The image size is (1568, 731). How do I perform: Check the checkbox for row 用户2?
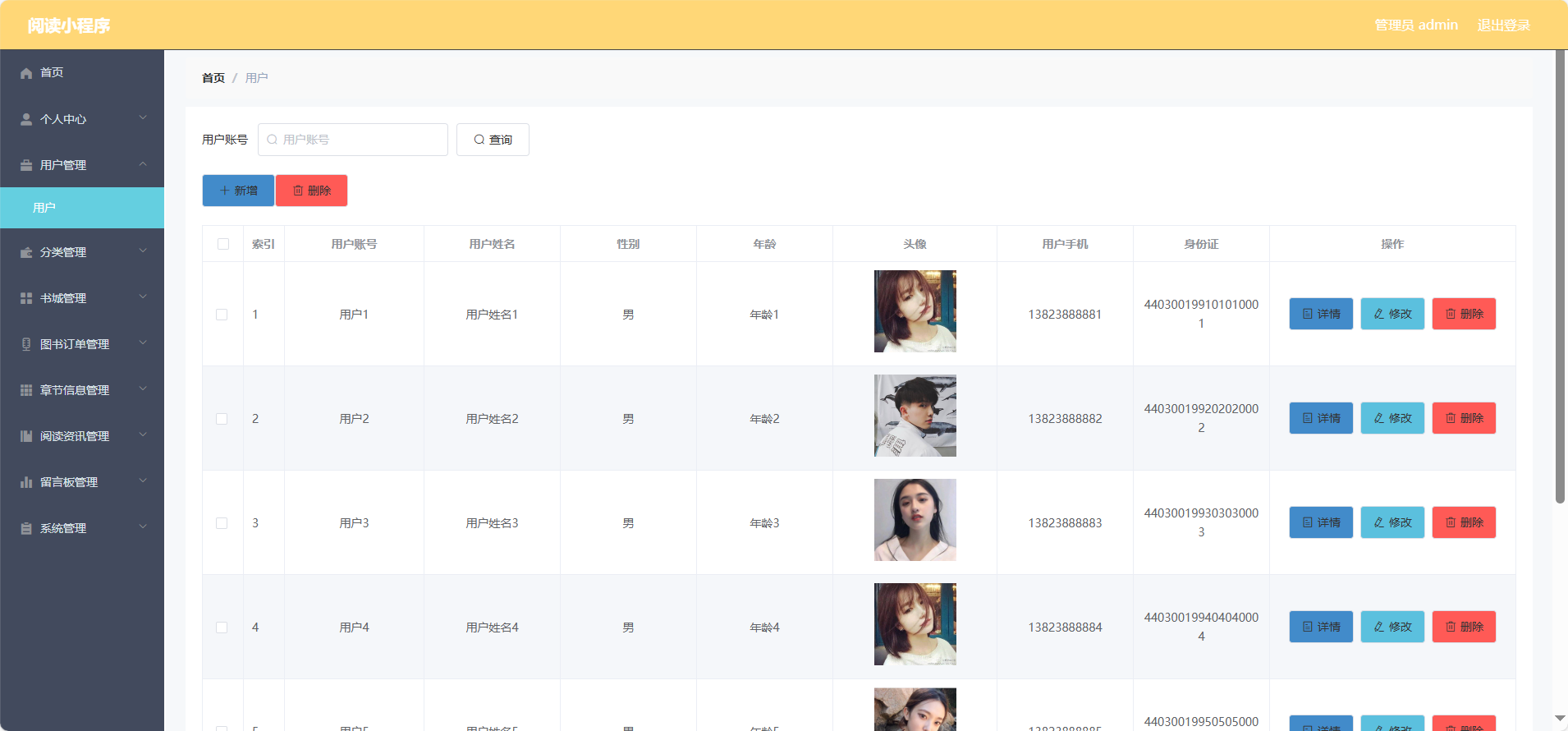(222, 419)
